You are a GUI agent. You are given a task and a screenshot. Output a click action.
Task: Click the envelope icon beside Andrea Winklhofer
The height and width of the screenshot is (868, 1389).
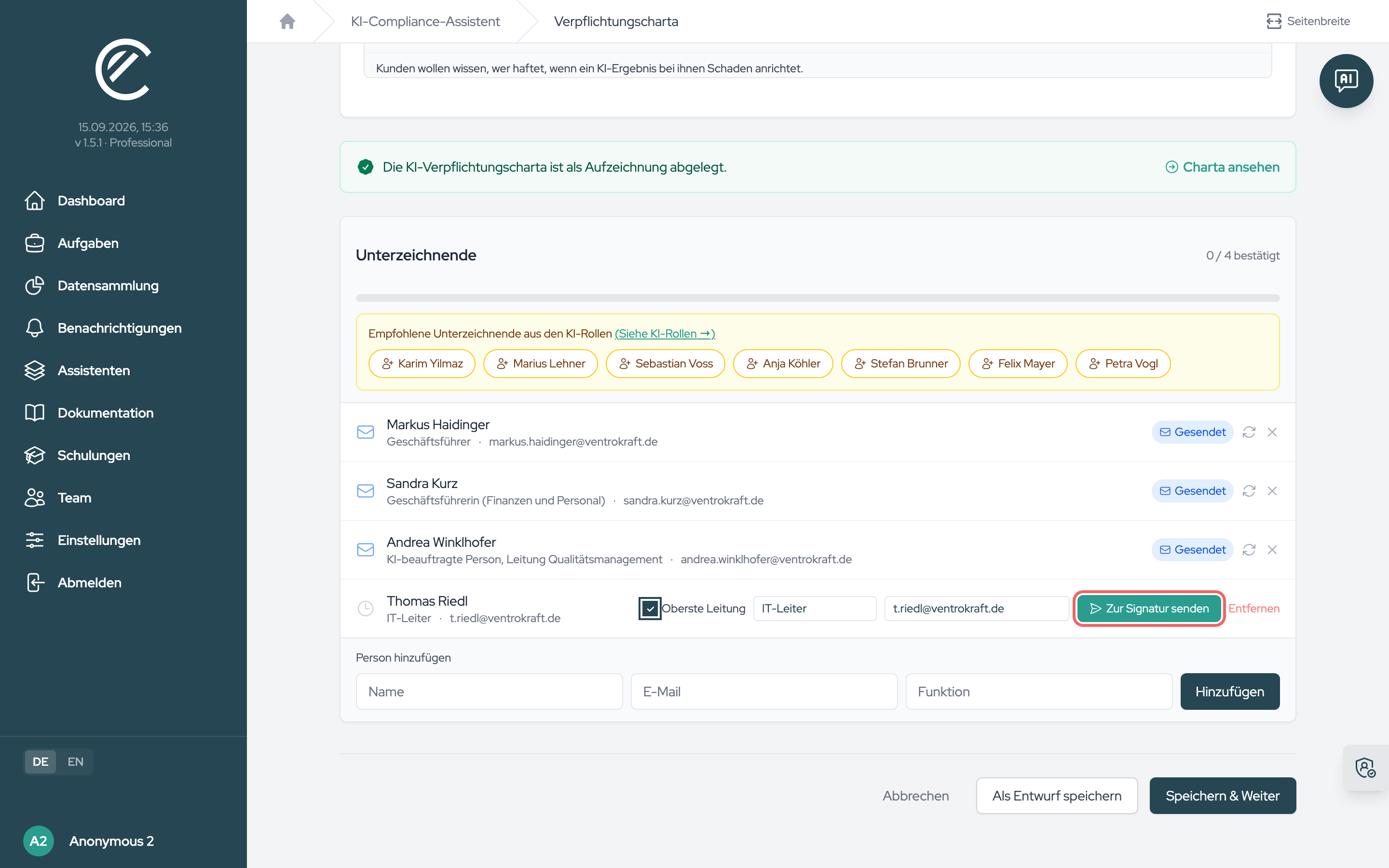tap(366, 550)
